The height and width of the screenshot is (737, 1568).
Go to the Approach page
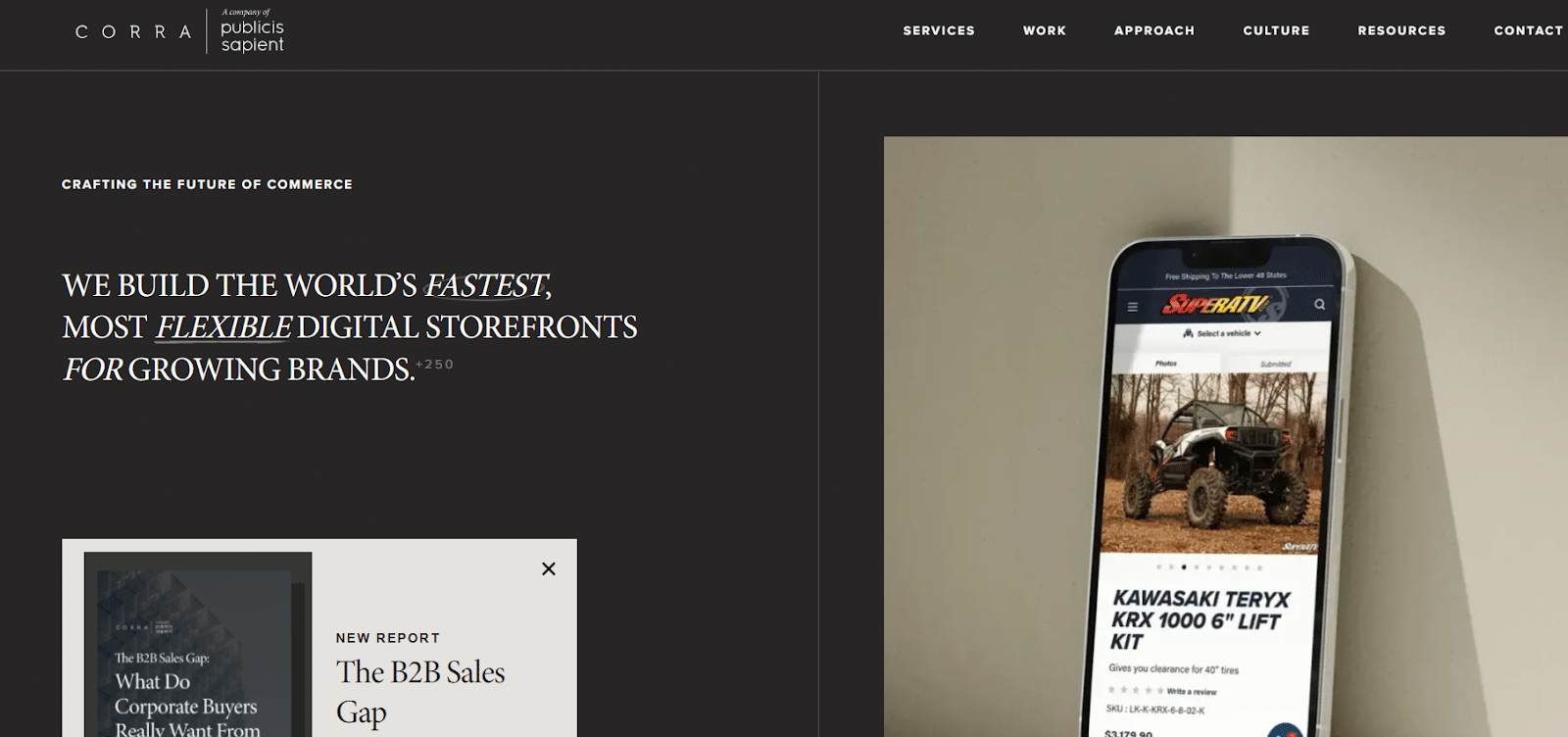coord(1154,30)
